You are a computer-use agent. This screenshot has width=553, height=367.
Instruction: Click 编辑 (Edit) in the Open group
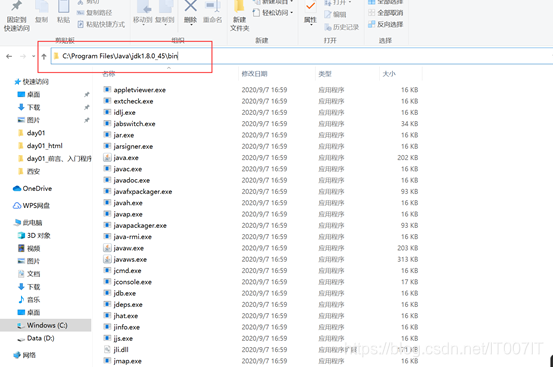click(x=335, y=14)
